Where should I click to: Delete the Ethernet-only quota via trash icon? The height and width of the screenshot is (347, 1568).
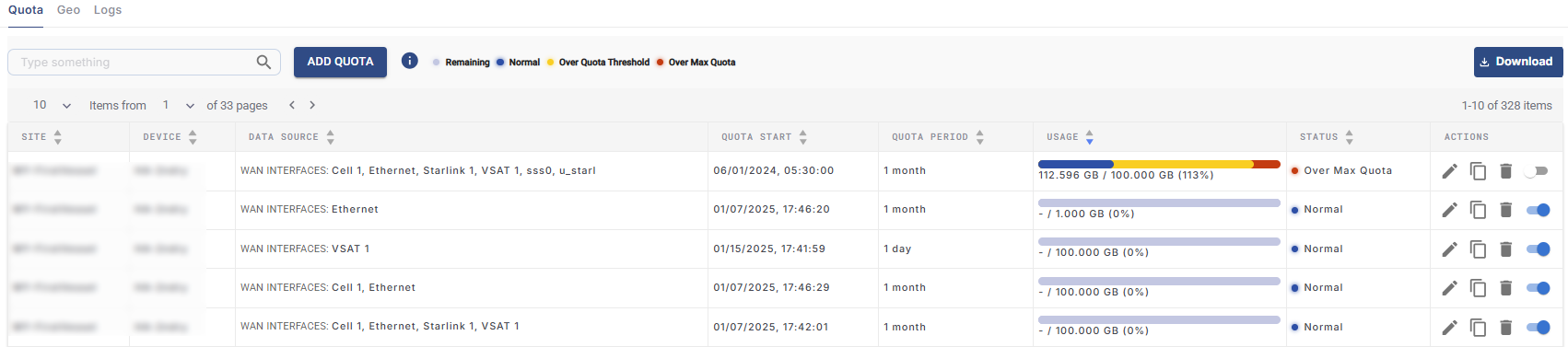pos(1506,210)
